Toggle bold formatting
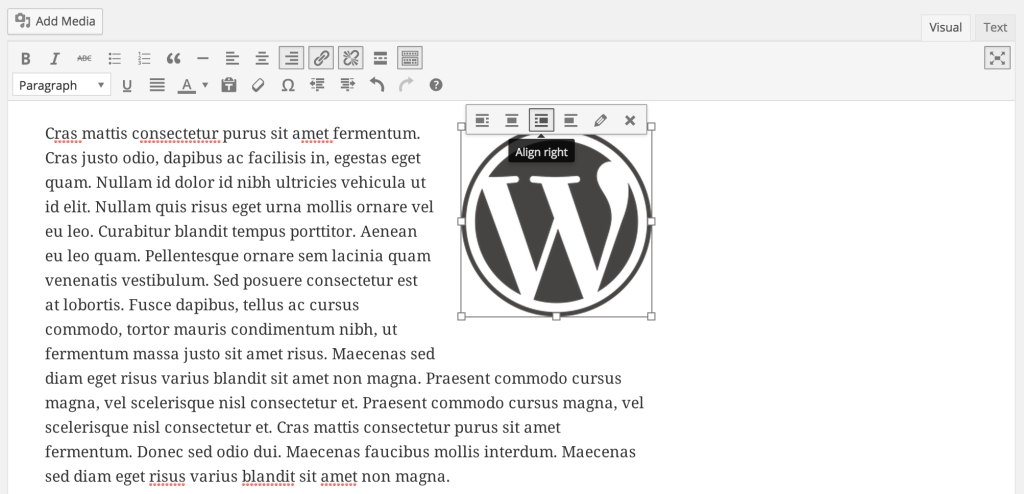 click(x=26, y=58)
